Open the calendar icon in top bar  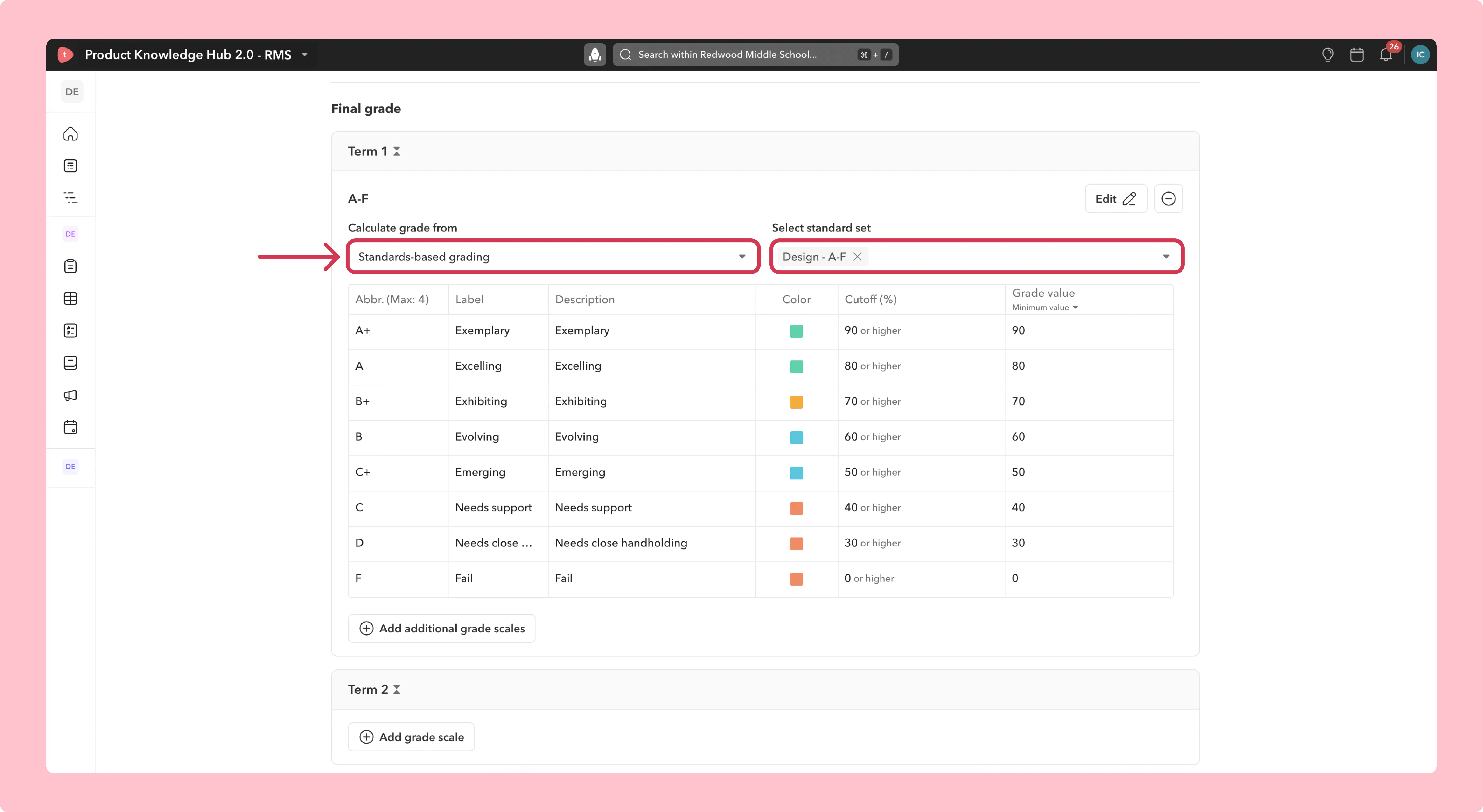(x=1357, y=55)
